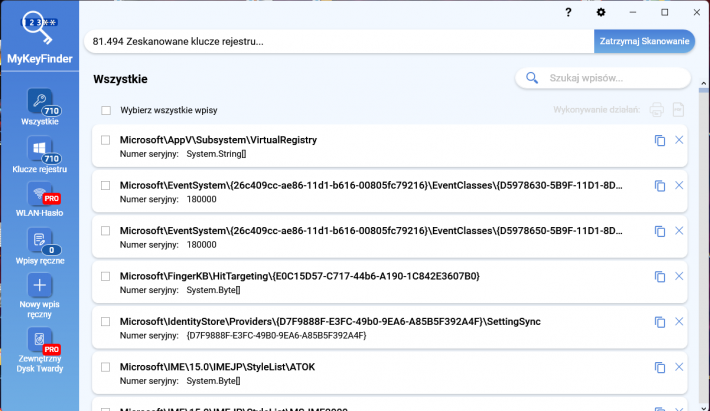This screenshot has width=710, height=411.
Task: Click the PDF export icon
Action: tap(678, 110)
